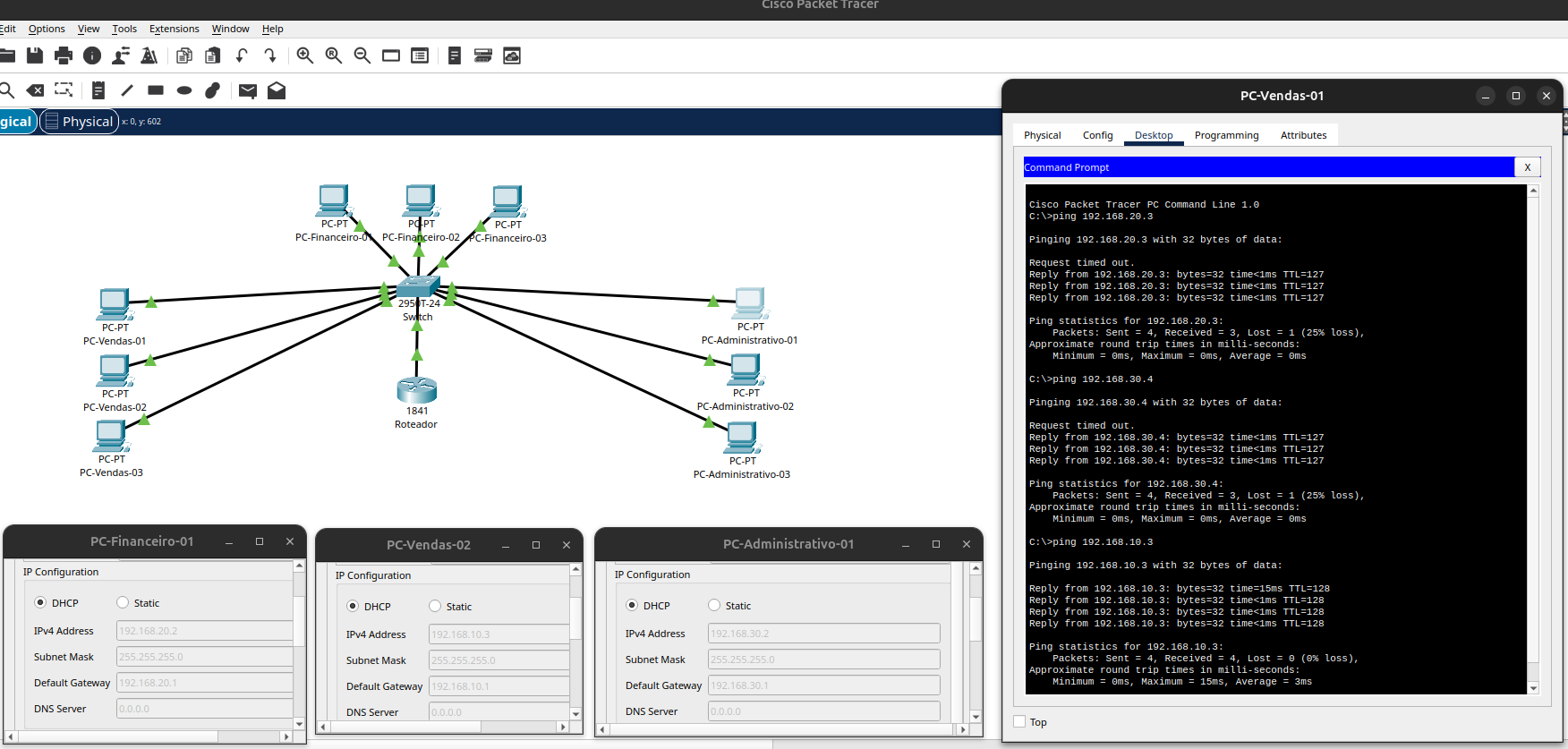The width and height of the screenshot is (1568, 749).
Task: Open the network information icon
Action: (92, 55)
